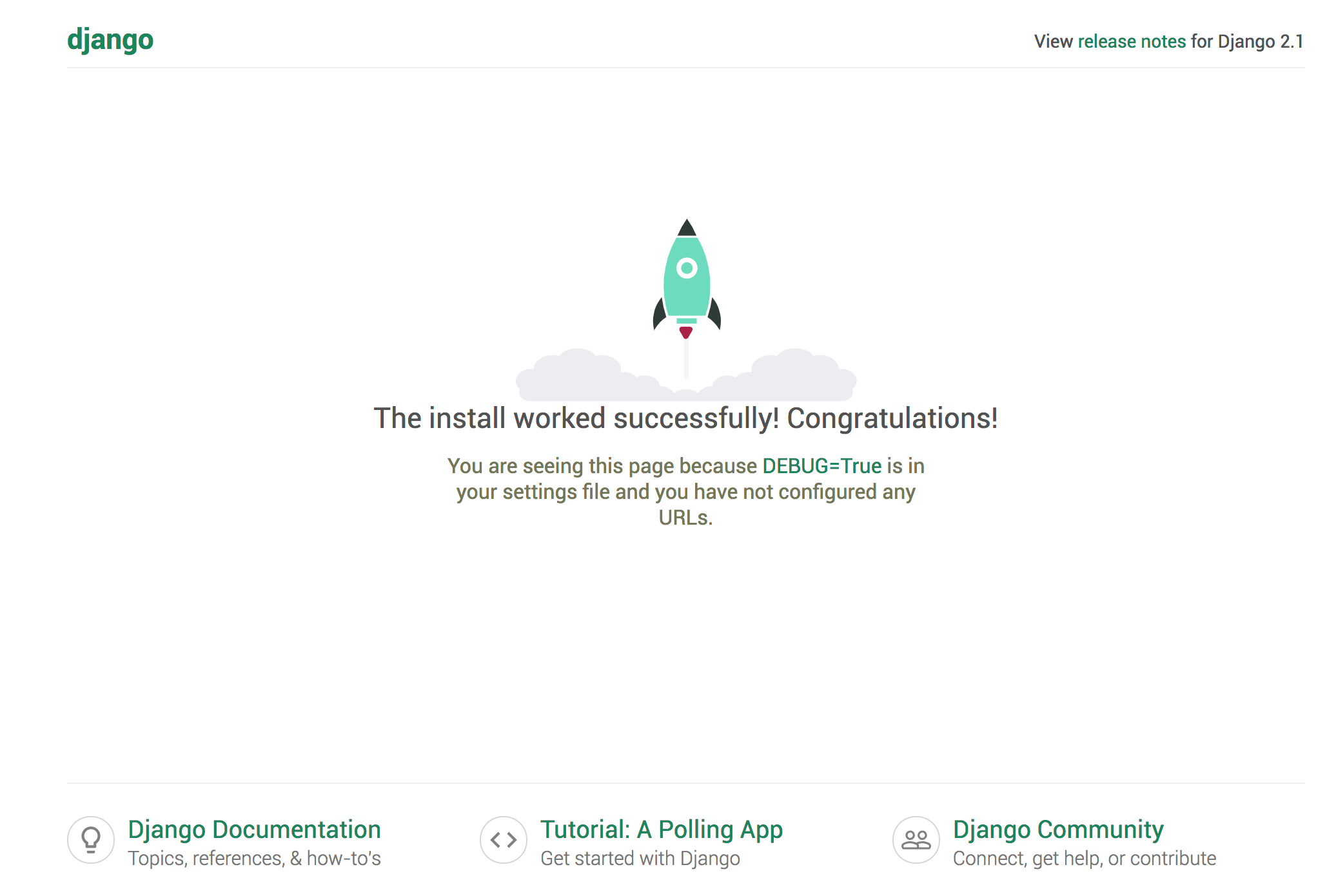Follow the DEBUG=True link

(x=821, y=465)
